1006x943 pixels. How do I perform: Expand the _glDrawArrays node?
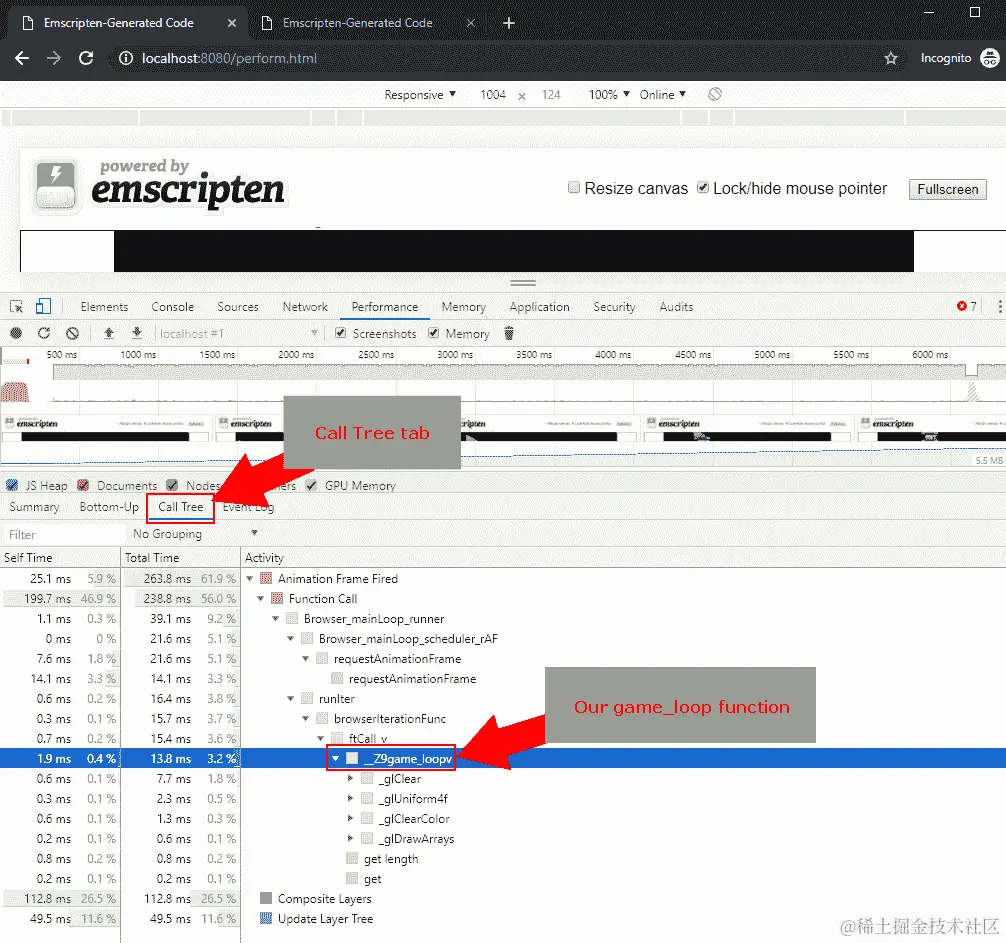click(350, 838)
